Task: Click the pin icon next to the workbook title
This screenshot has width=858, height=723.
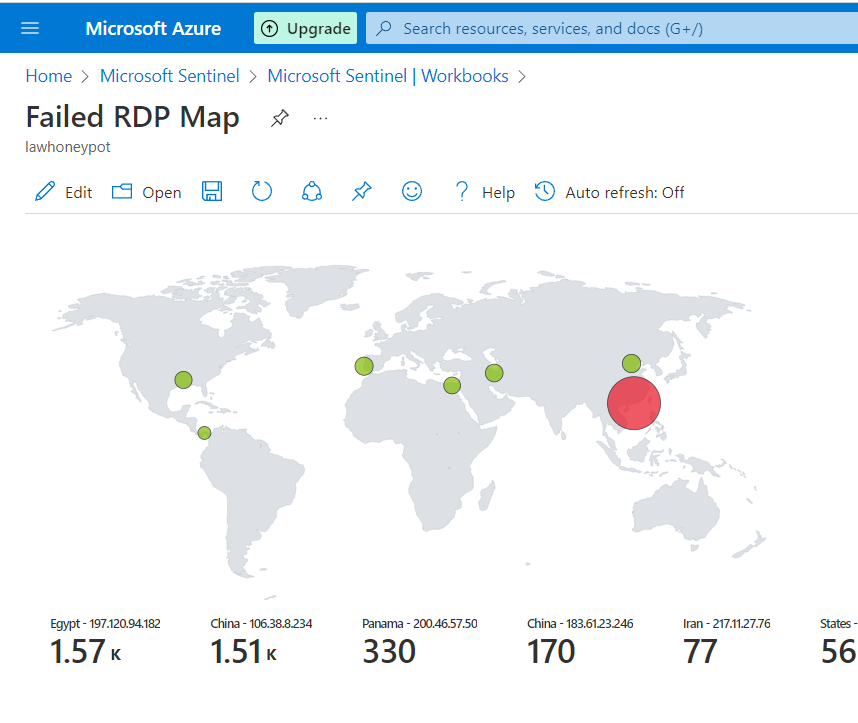Action: tap(279, 118)
